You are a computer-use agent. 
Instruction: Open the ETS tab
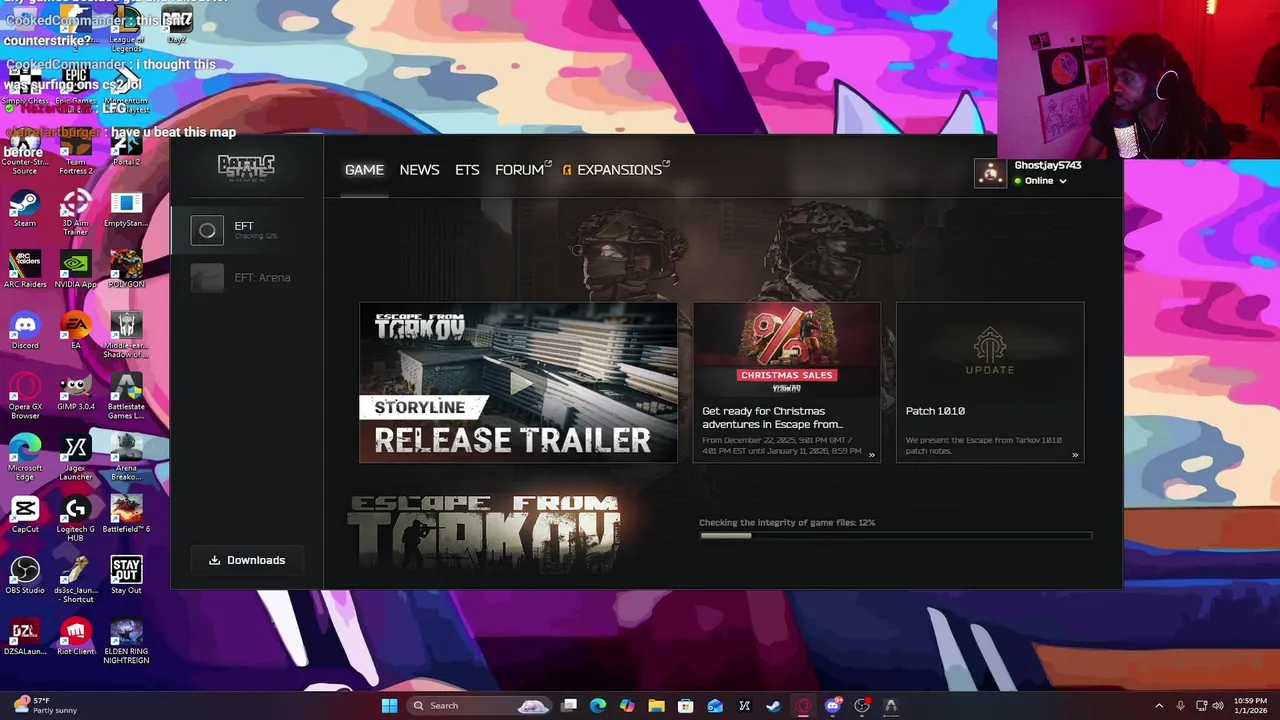[x=467, y=170]
